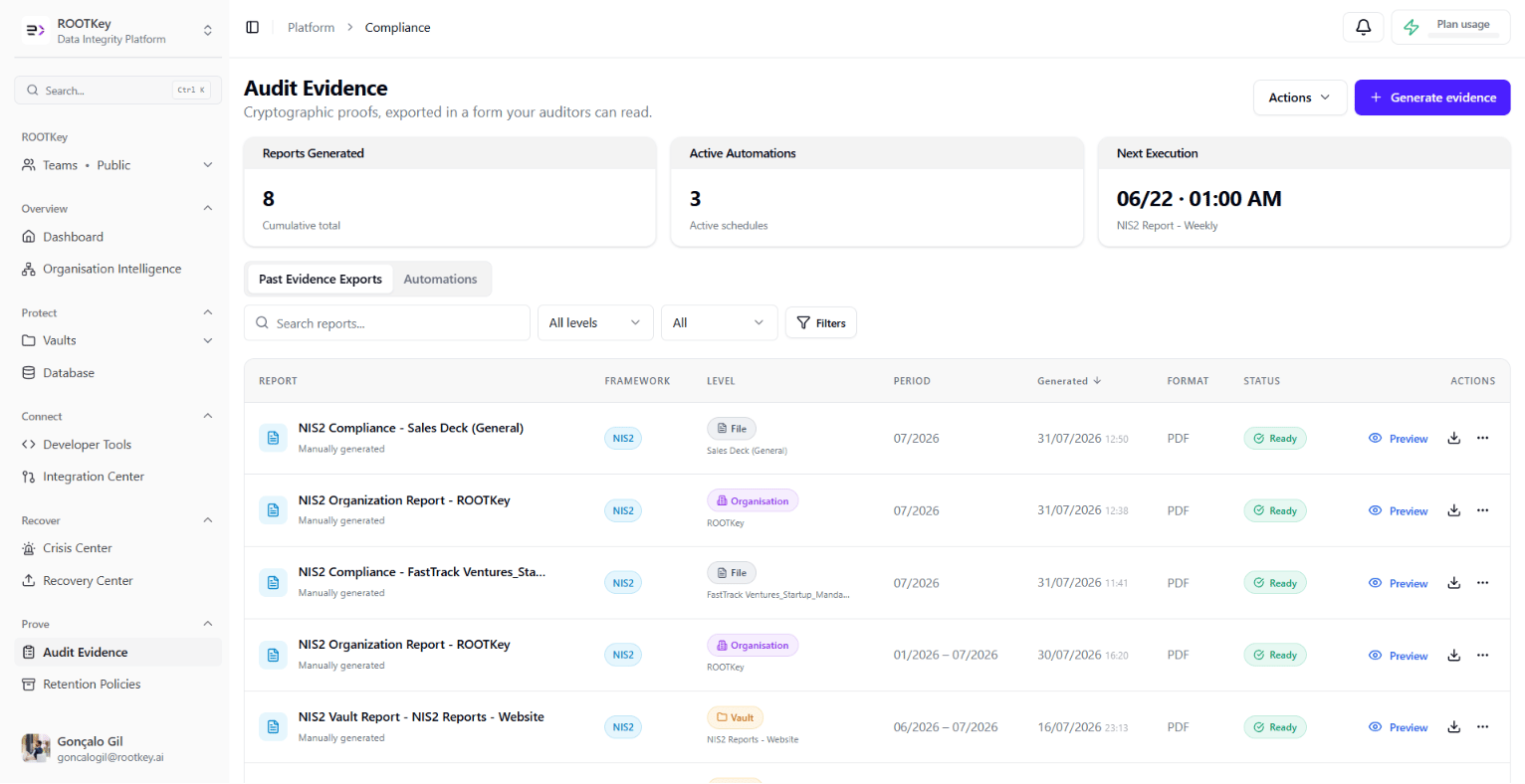1525x784 pixels.
Task: Click the ROOTKey logo icon
Action: coord(35,31)
